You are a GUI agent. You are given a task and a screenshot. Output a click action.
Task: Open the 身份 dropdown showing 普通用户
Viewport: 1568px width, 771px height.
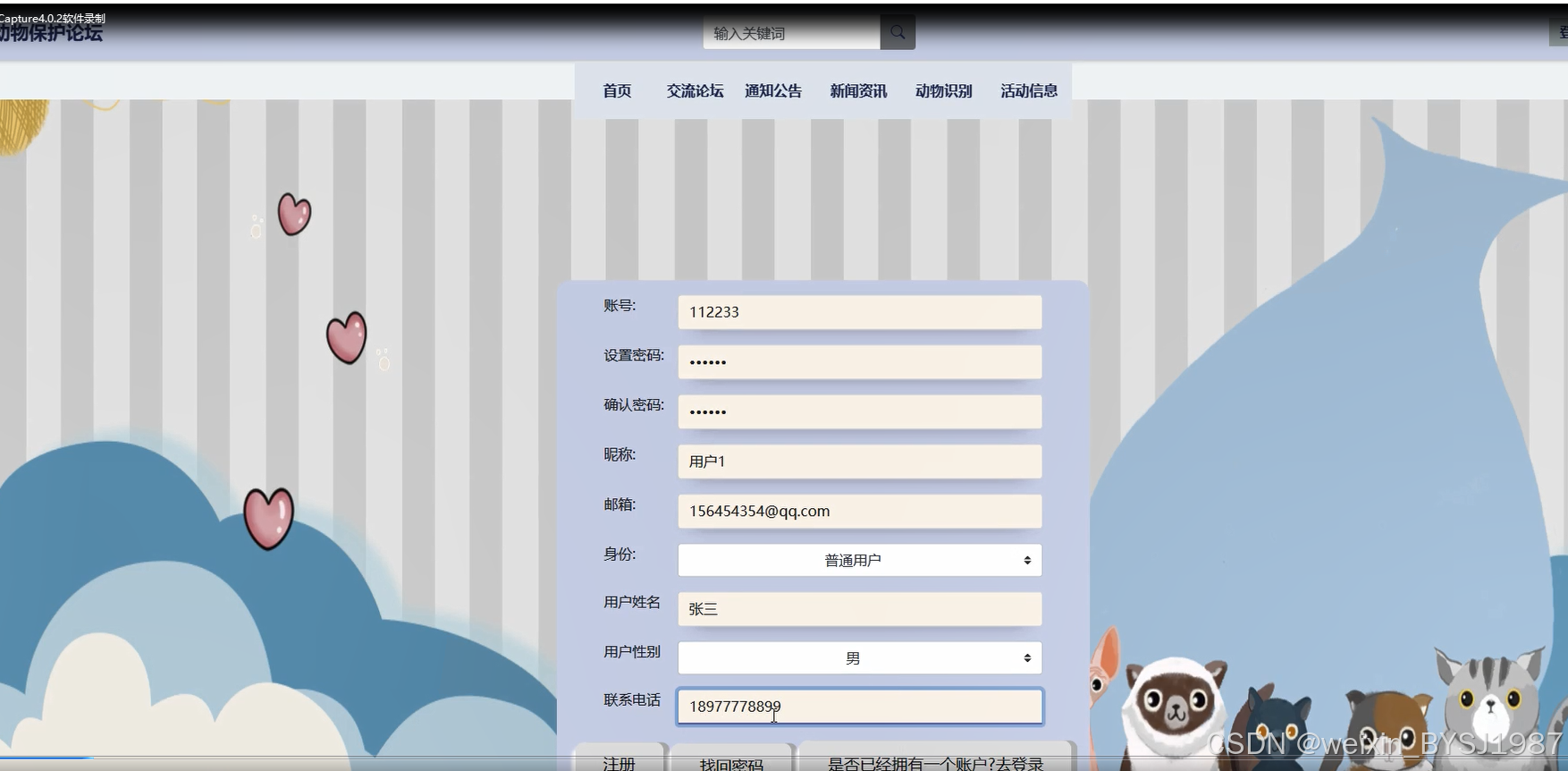[x=860, y=560]
